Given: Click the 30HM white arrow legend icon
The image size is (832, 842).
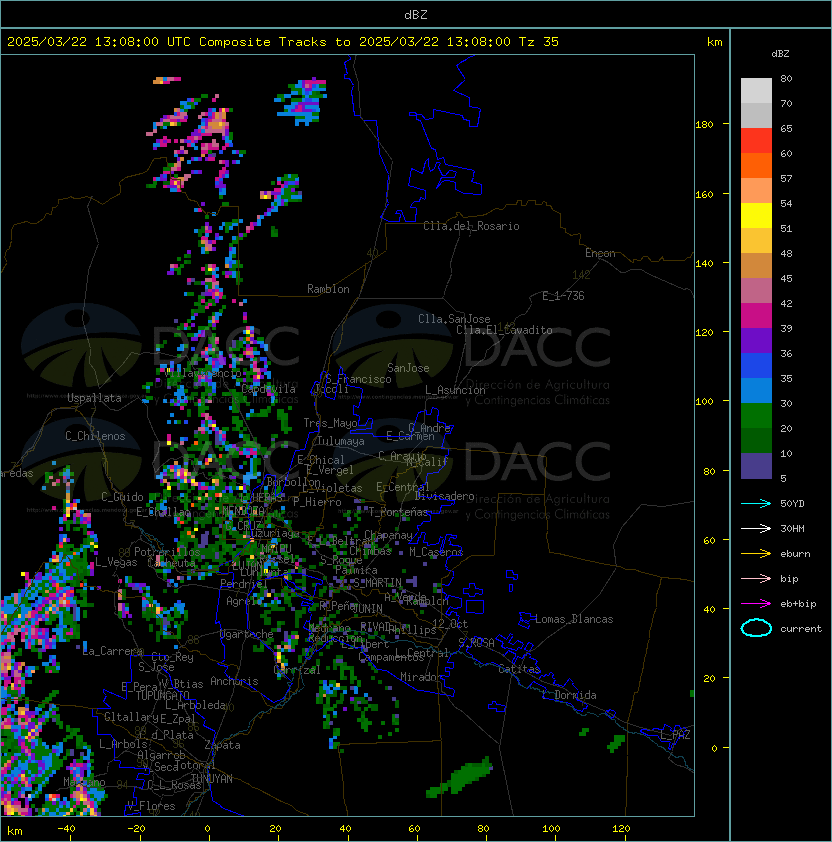Looking at the screenshot, I should [x=756, y=529].
